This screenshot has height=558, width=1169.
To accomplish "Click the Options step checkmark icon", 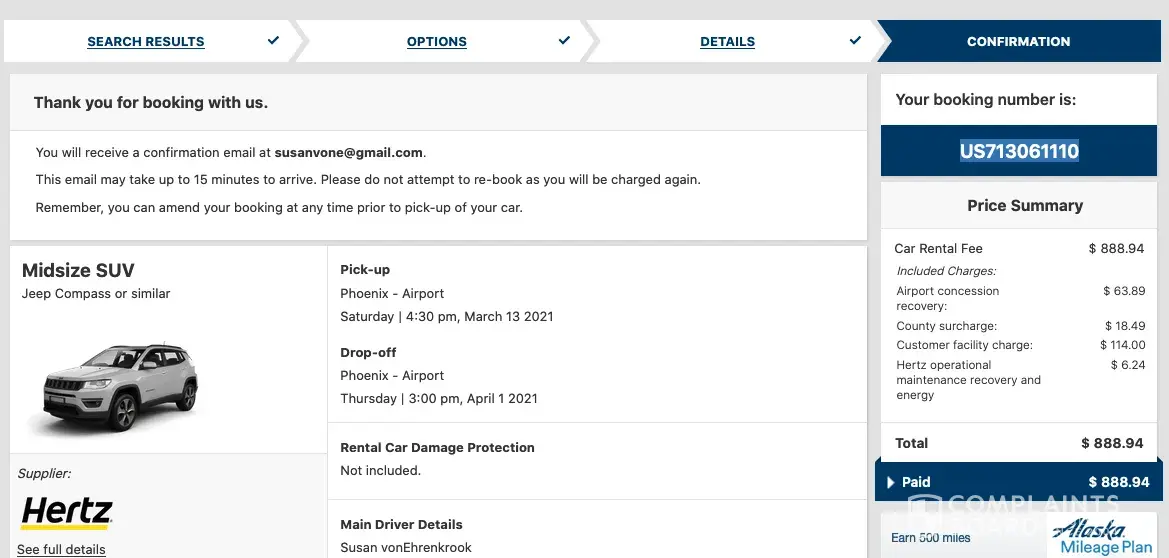I will pos(564,41).
